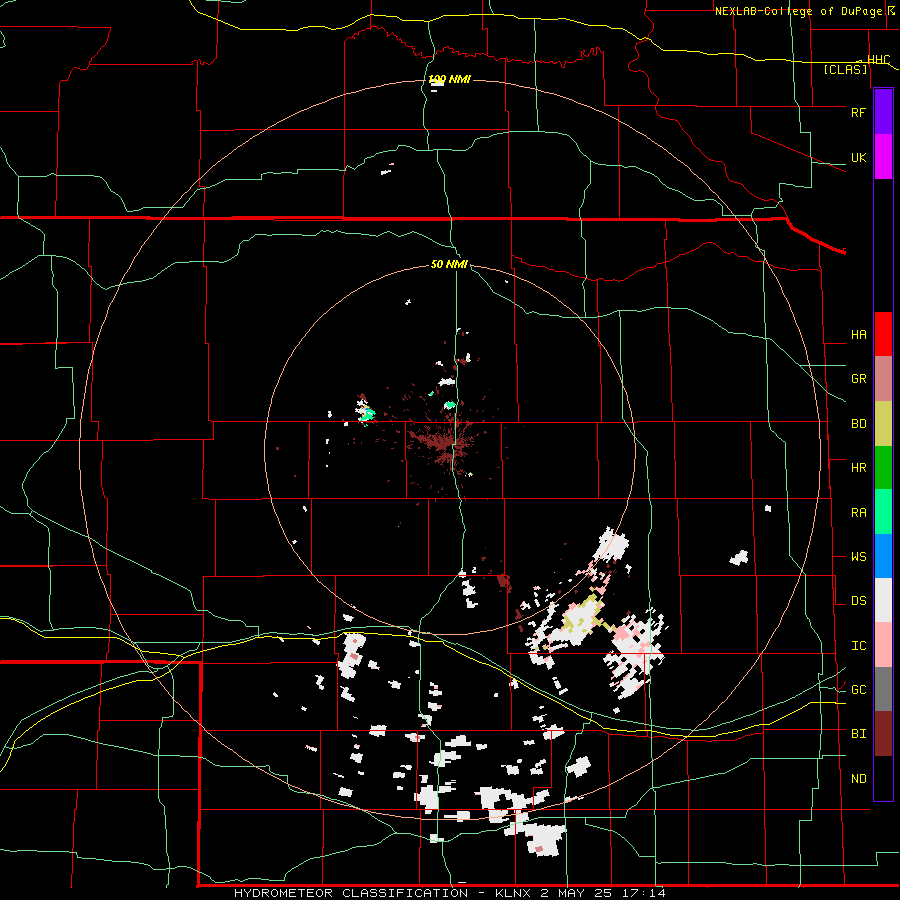The image size is (900, 900).
Task: Select the GR graupel color swatch
Action: point(883,379)
